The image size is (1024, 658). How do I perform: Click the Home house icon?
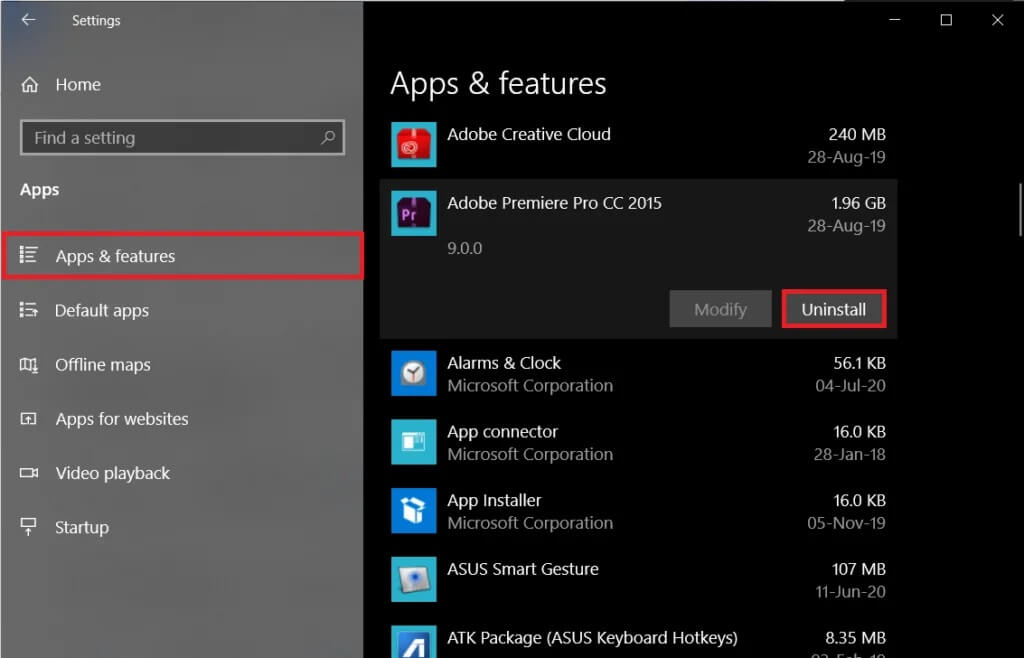coord(29,85)
